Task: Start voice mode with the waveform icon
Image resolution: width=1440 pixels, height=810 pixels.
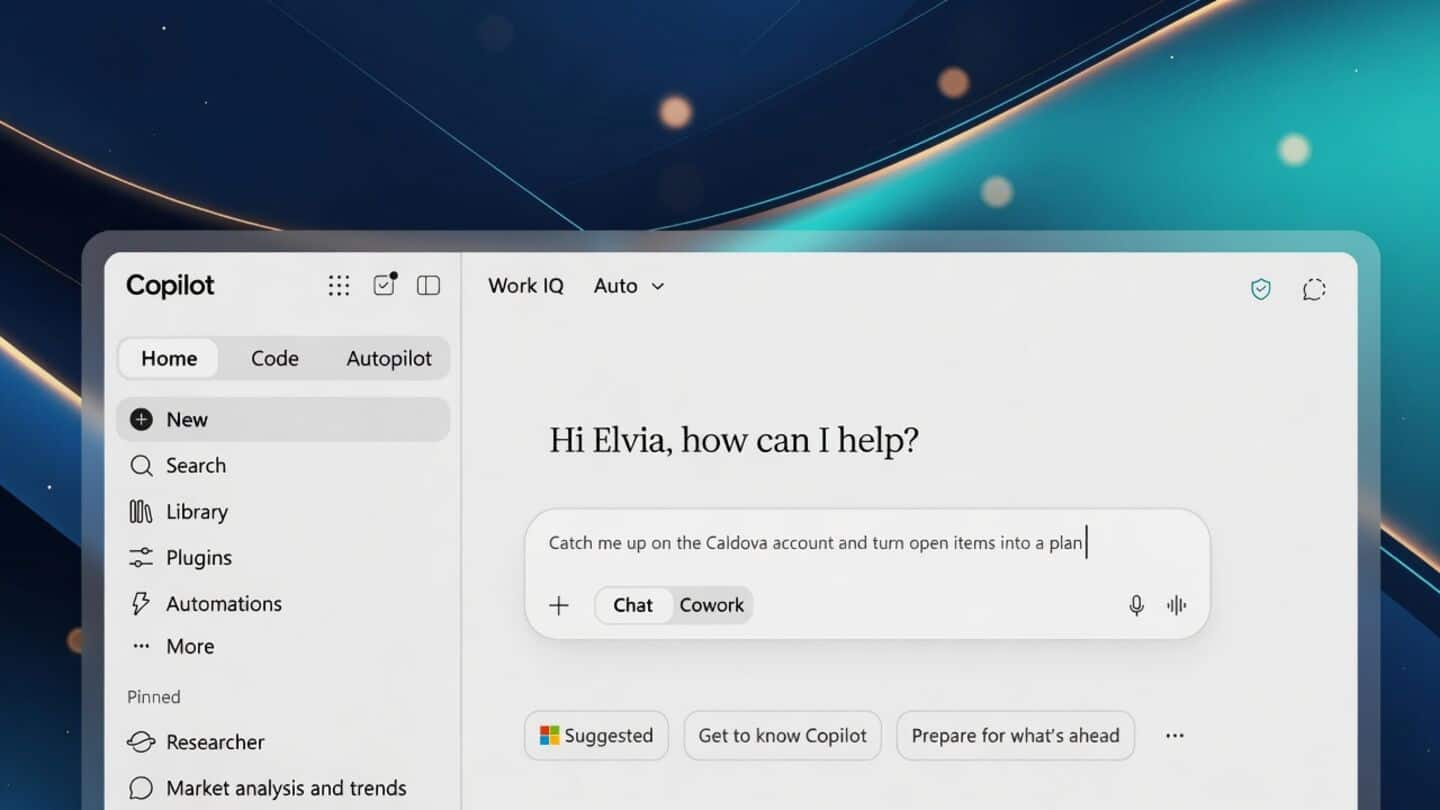Action: (1177, 605)
